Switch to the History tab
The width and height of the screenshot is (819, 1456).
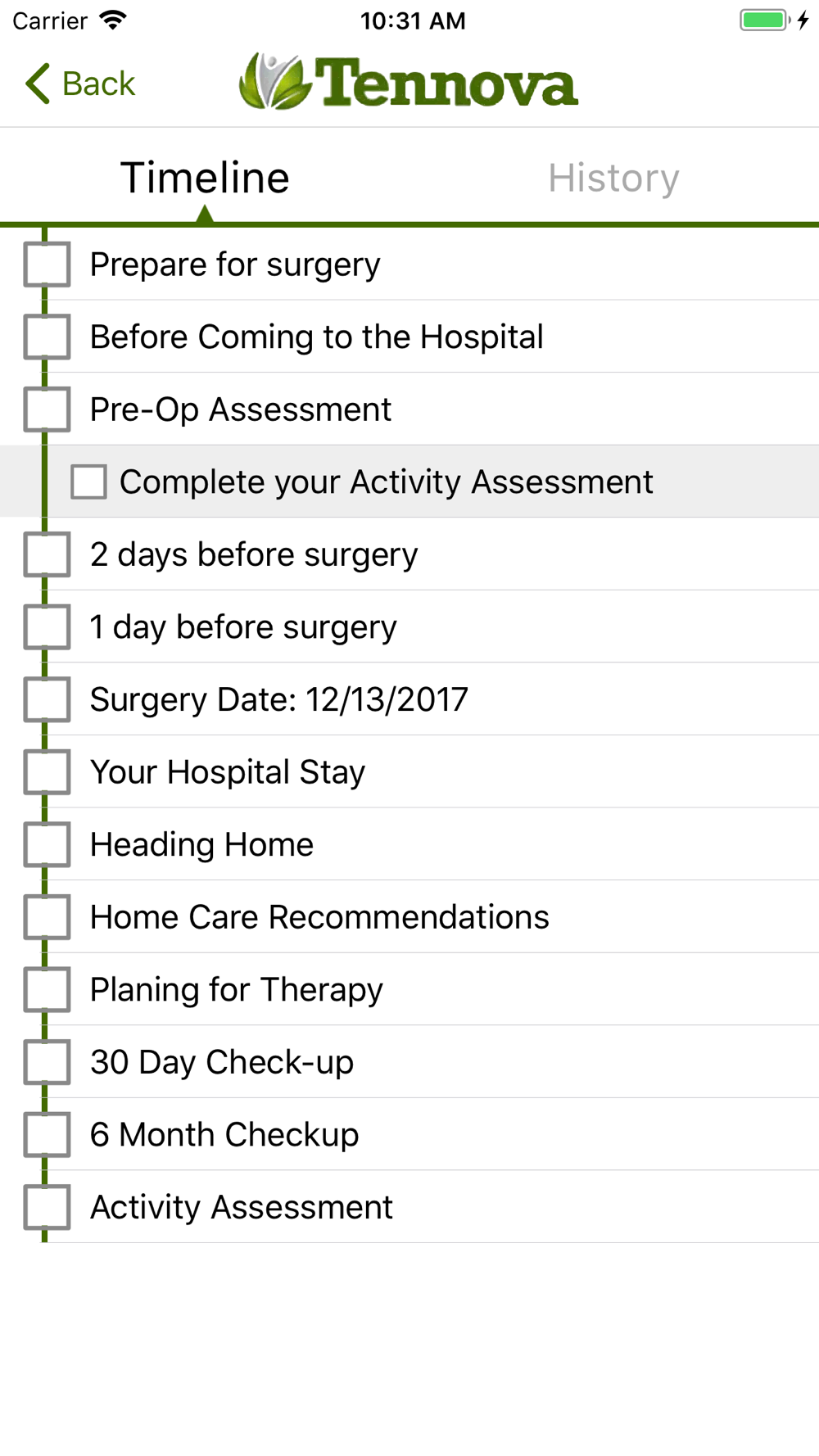click(613, 178)
